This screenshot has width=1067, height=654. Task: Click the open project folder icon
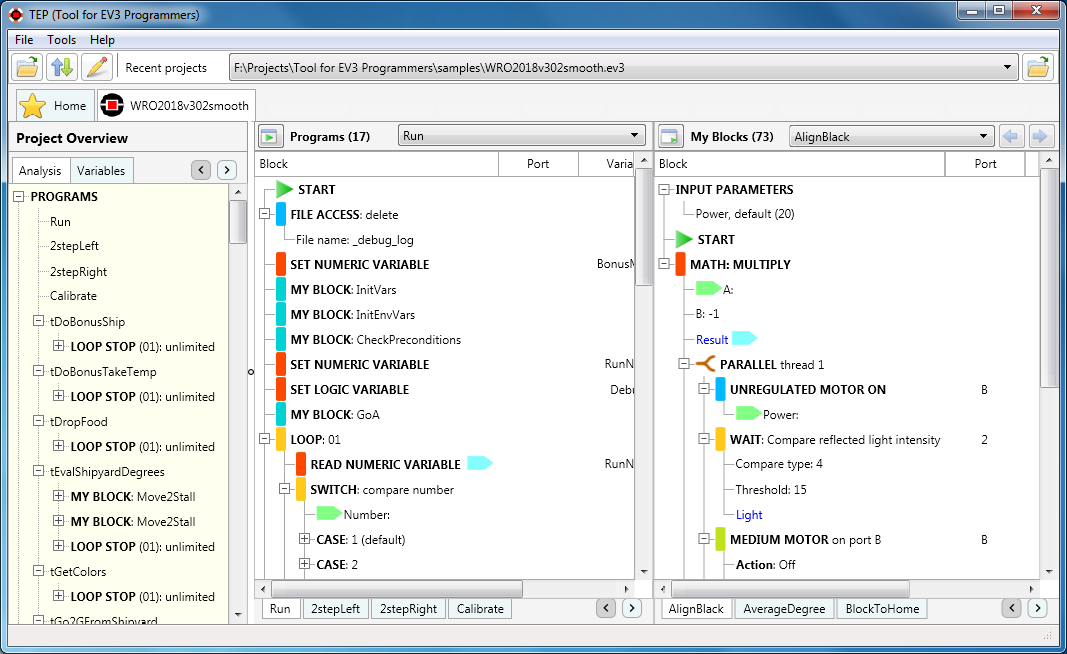point(27,68)
